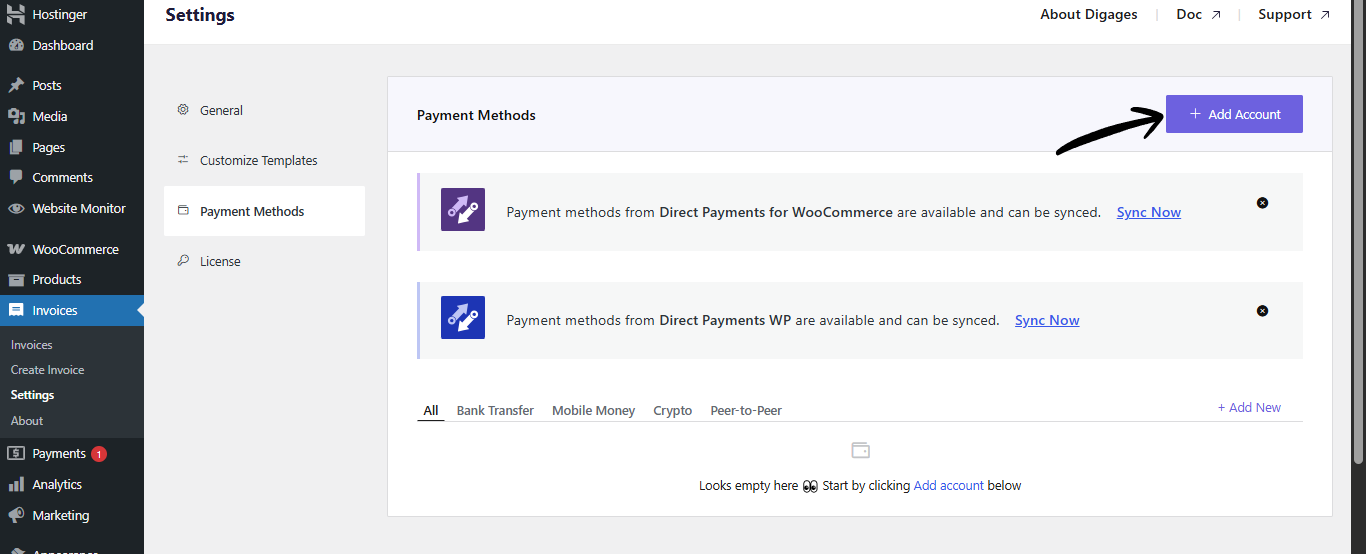Click the Marketing megaphone icon
The image size is (1366, 554).
click(16, 515)
